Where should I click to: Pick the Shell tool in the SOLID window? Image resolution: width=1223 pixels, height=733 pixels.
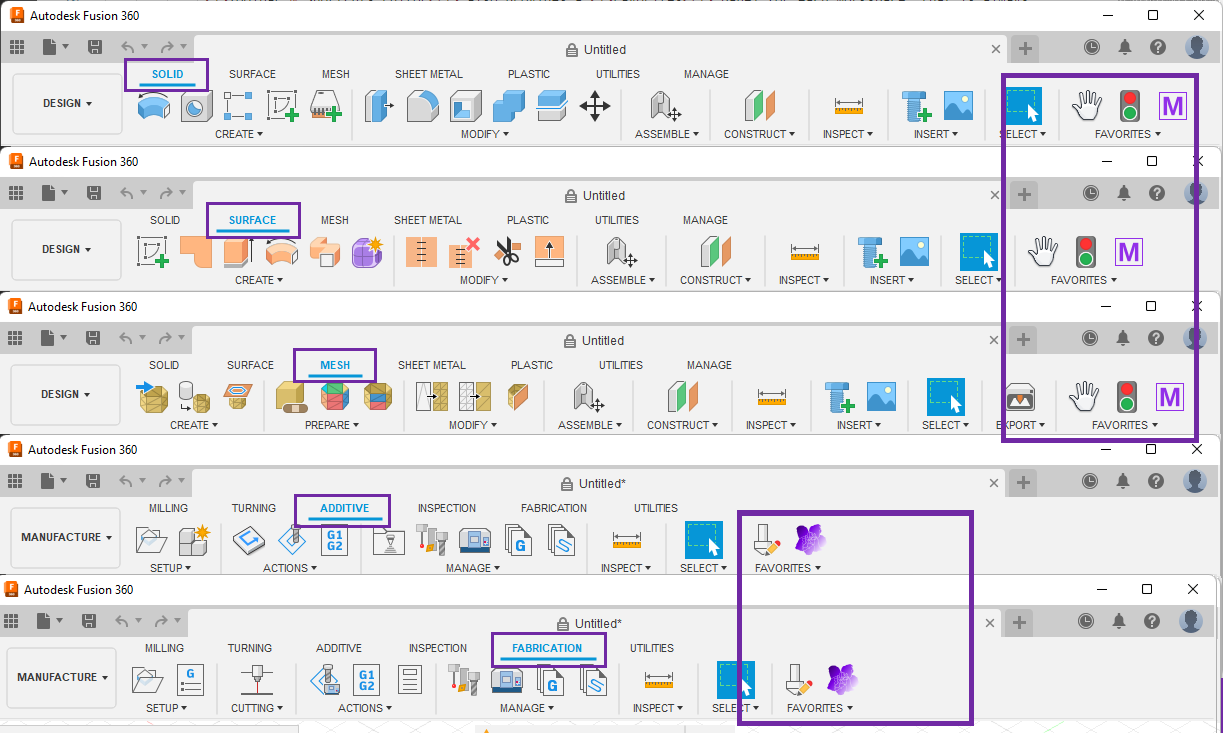pyautogui.click(x=465, y=105)
